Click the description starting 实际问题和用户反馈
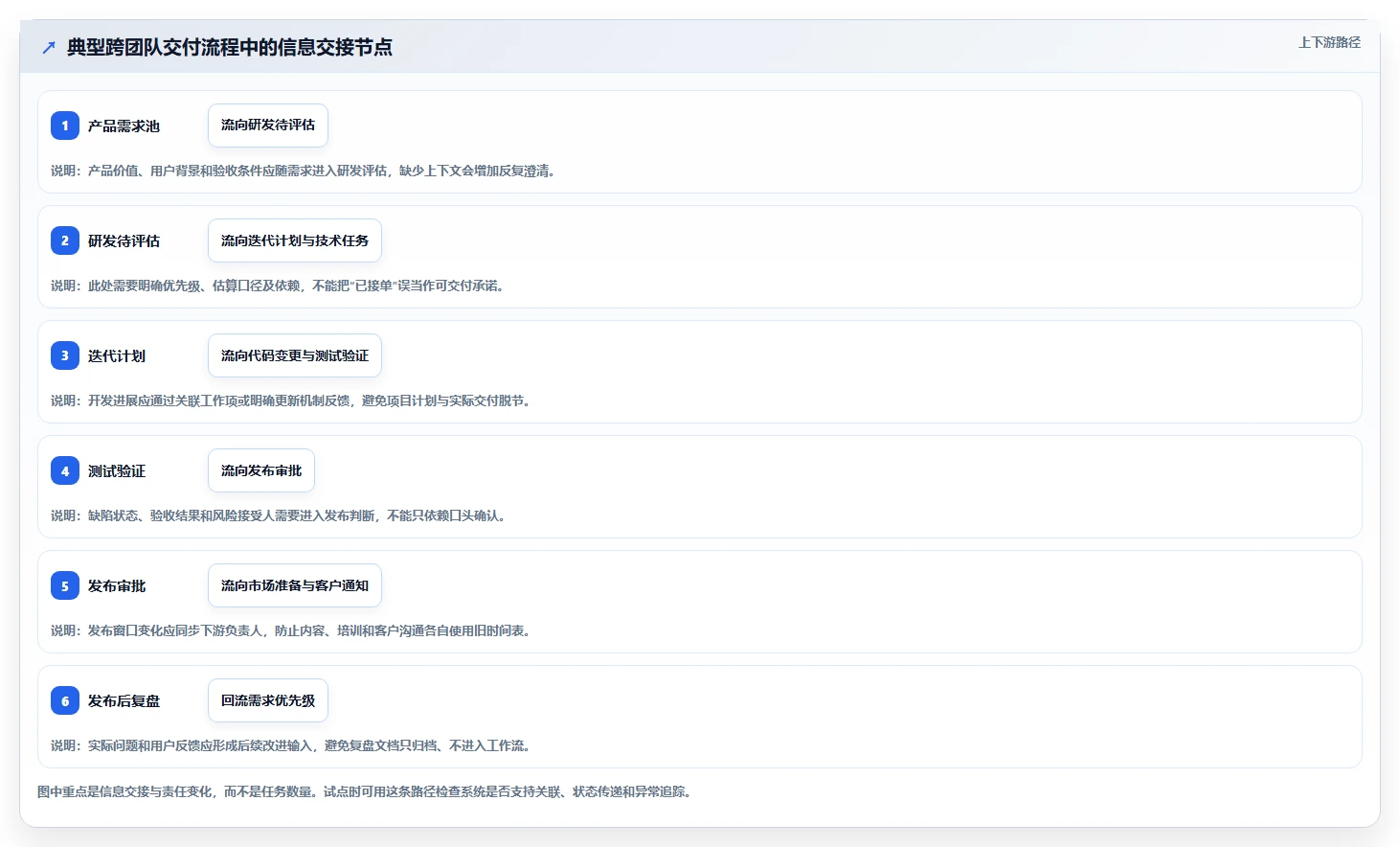 tap(291, 745)
